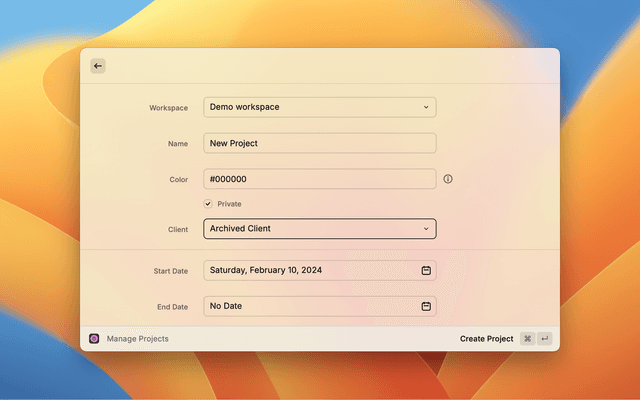Focus the Name field with New Project
Image resolution: width=640 pixels, height=400 pixels.
point(319,143)
